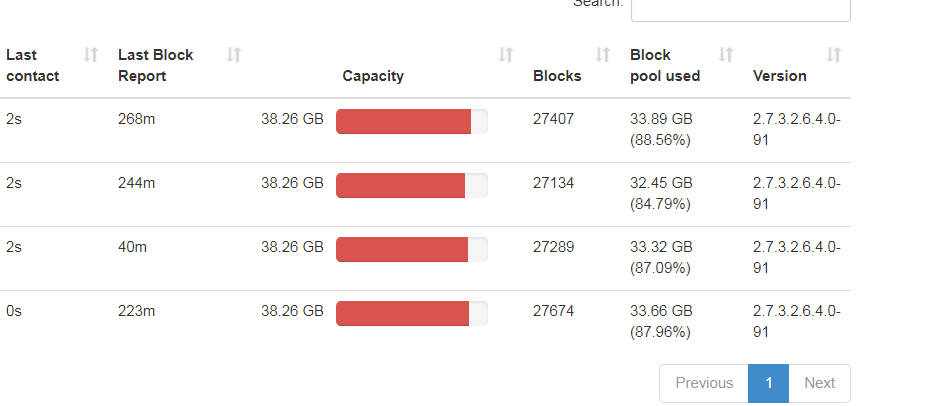This screenshot has height=406, width=936.
Task: Click sort icon for Version column
Action: click(x=834, y=54)
